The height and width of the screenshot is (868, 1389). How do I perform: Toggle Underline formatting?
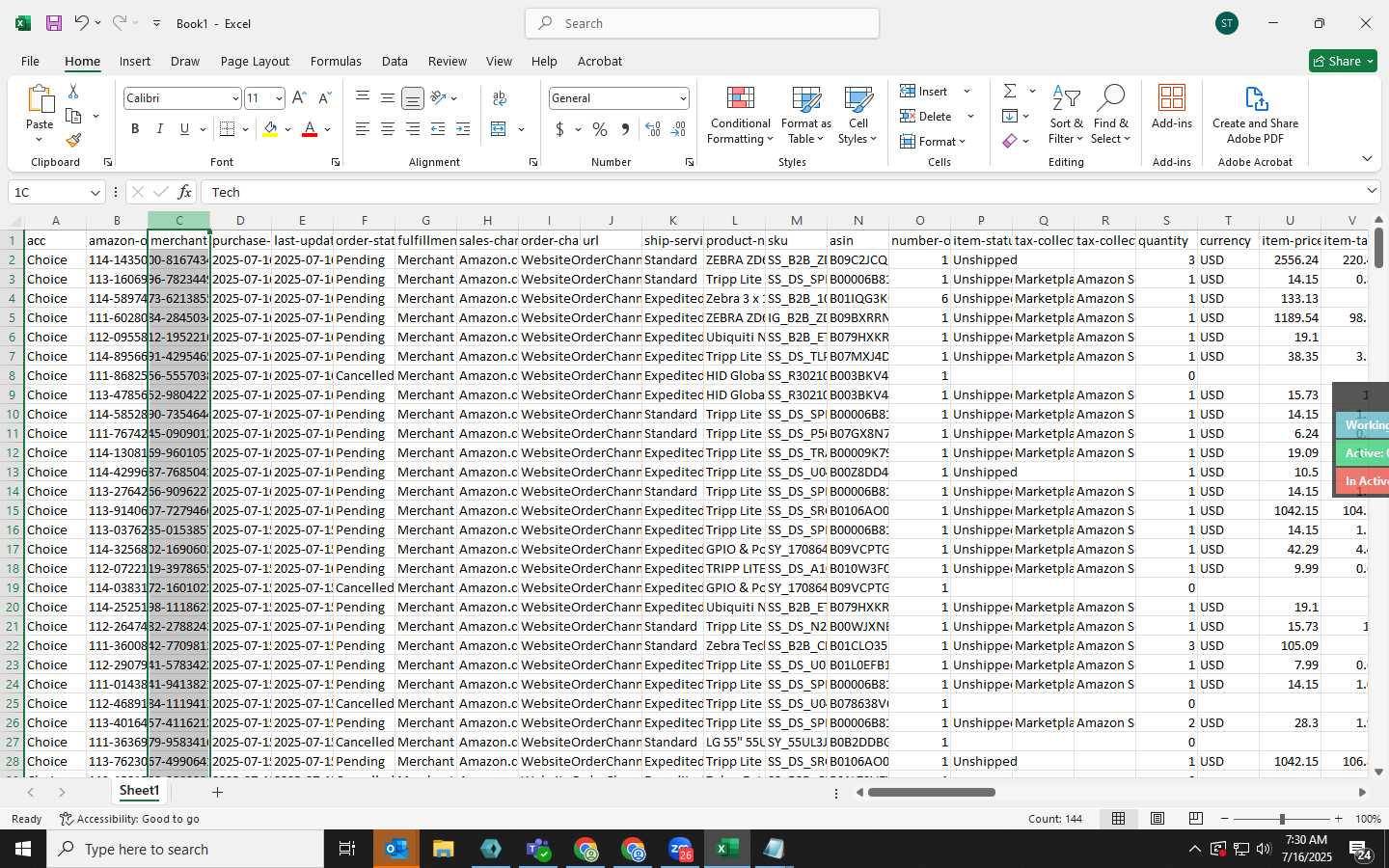pos(184,129)
